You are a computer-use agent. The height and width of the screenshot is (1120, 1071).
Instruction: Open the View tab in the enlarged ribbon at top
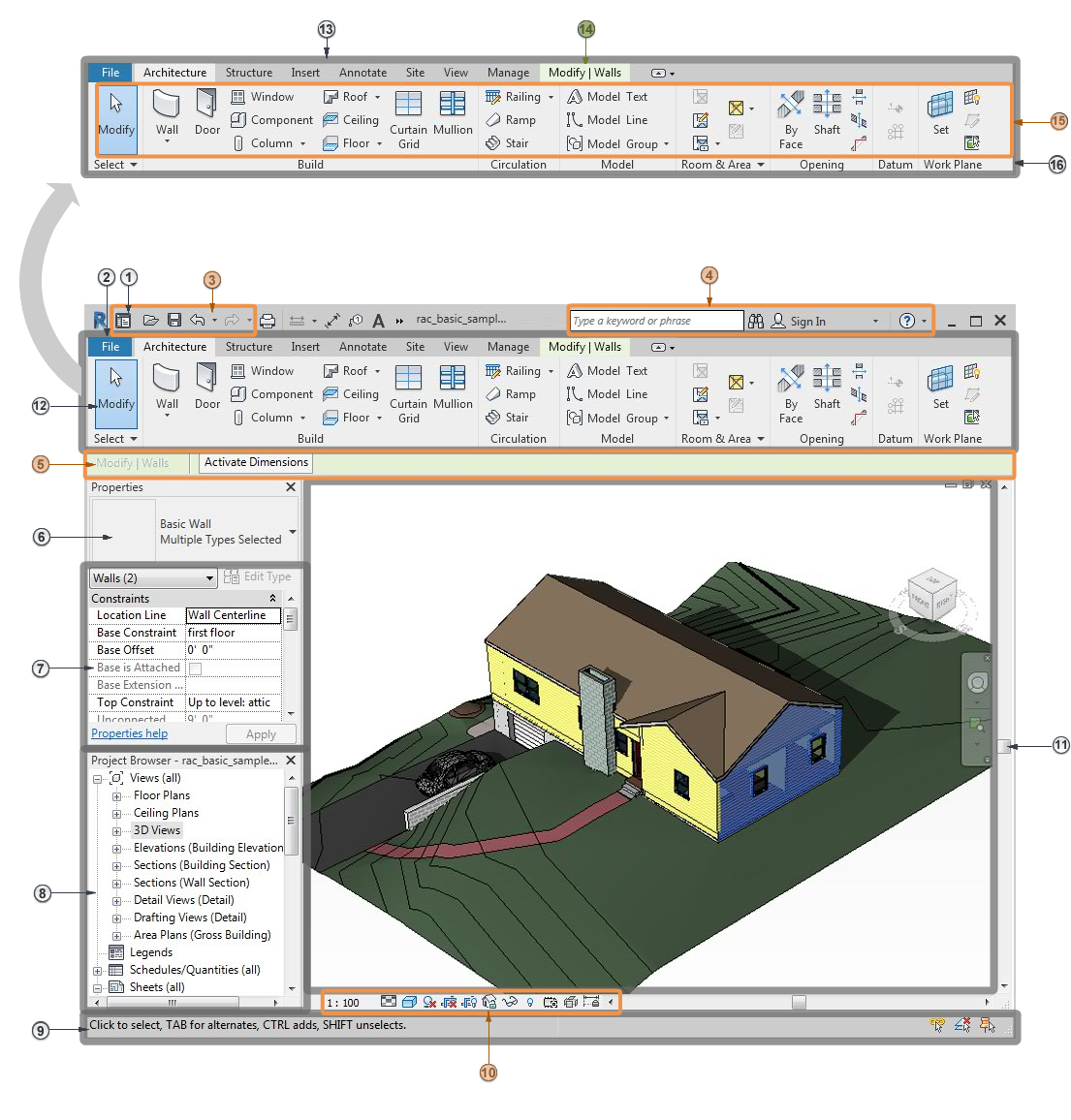click(456, 72)
